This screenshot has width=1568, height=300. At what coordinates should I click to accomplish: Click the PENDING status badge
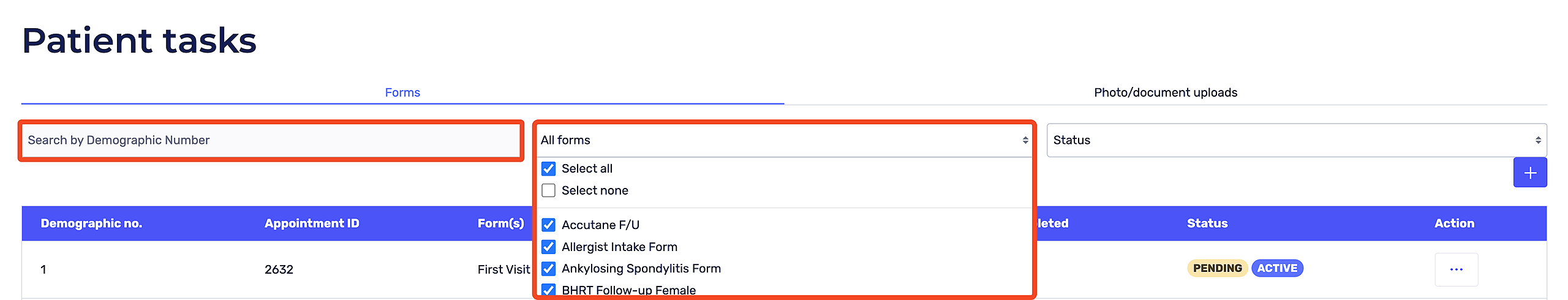pos(1217,268)
